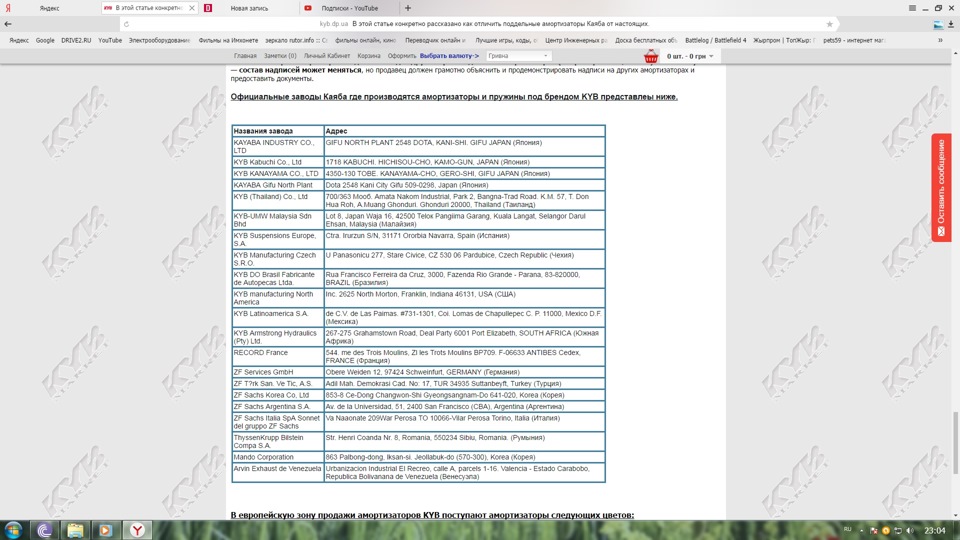
Task: Switch to the Яндекс tab
Action: 50,8
